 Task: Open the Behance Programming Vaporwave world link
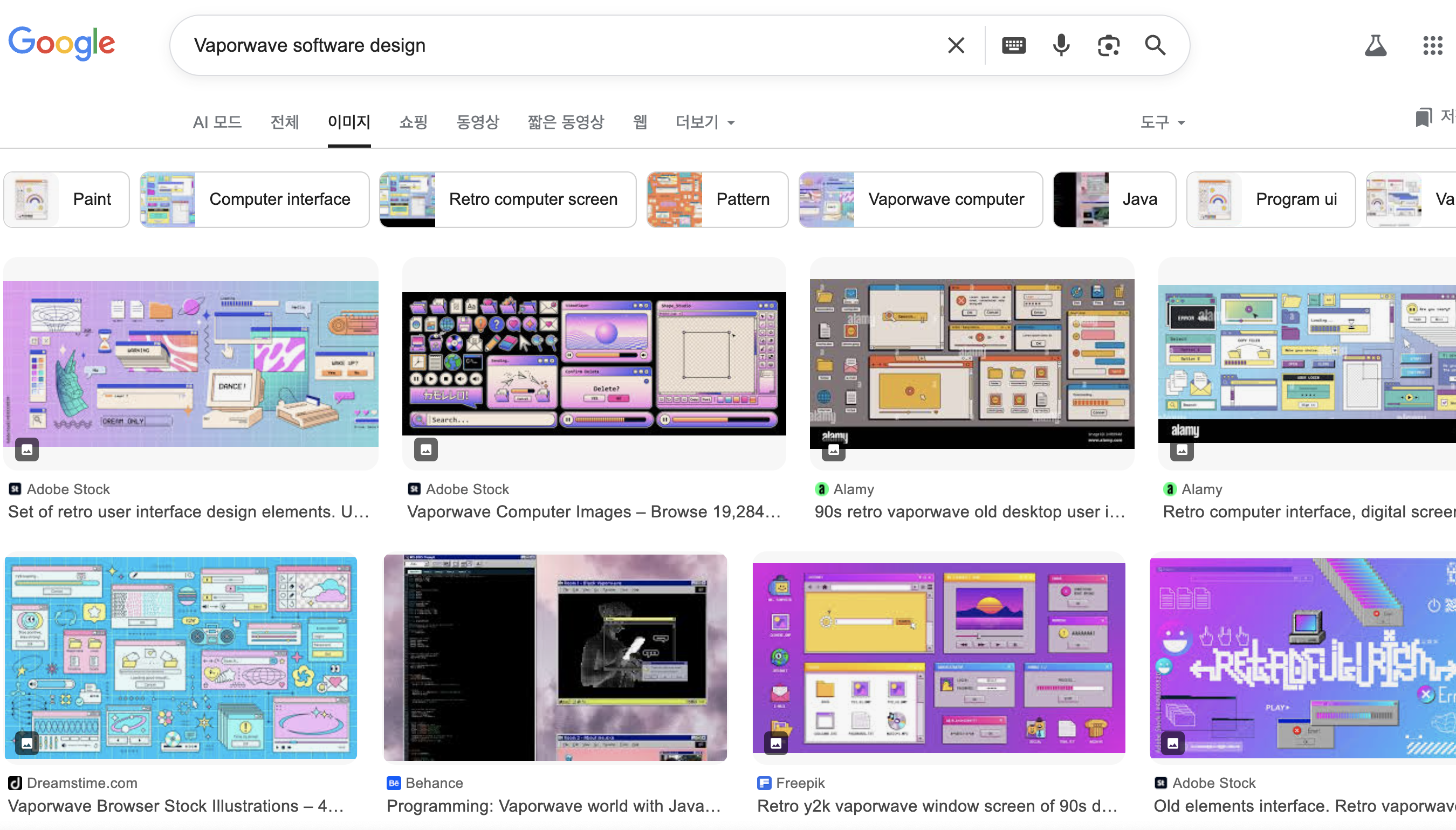coord(553,806)
